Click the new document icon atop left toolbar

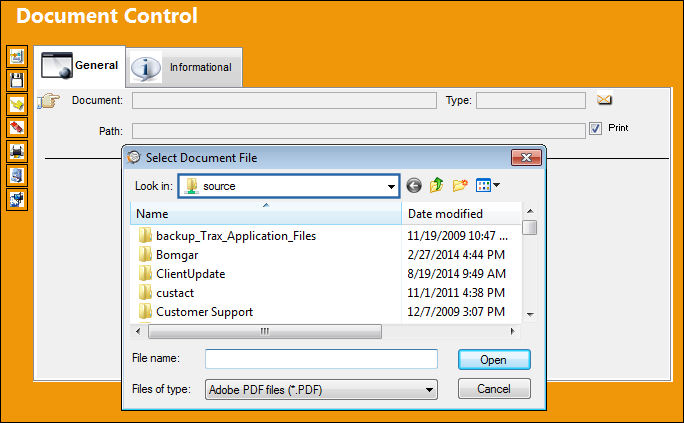pyautogui.click(x=17, y=56)
